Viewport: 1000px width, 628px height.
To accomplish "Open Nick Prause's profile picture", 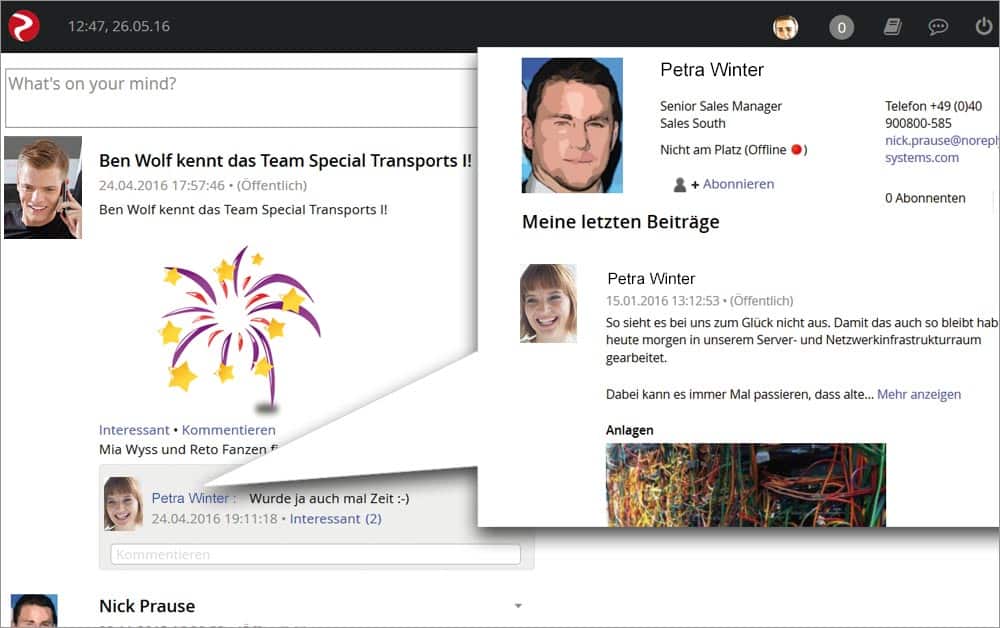I will point(34,610).
